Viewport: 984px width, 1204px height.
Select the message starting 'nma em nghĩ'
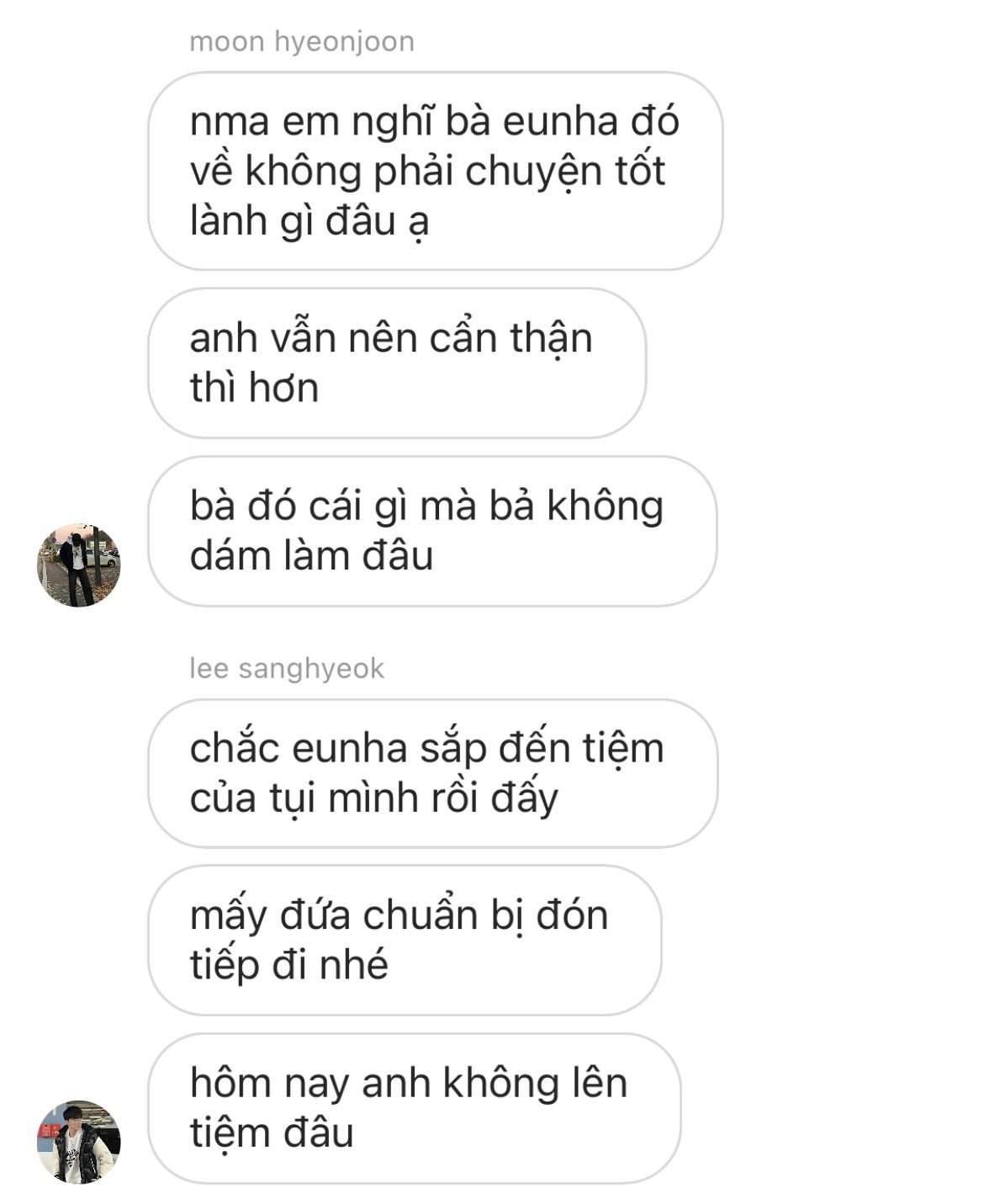pyautogui.click(x=436, y=171)
